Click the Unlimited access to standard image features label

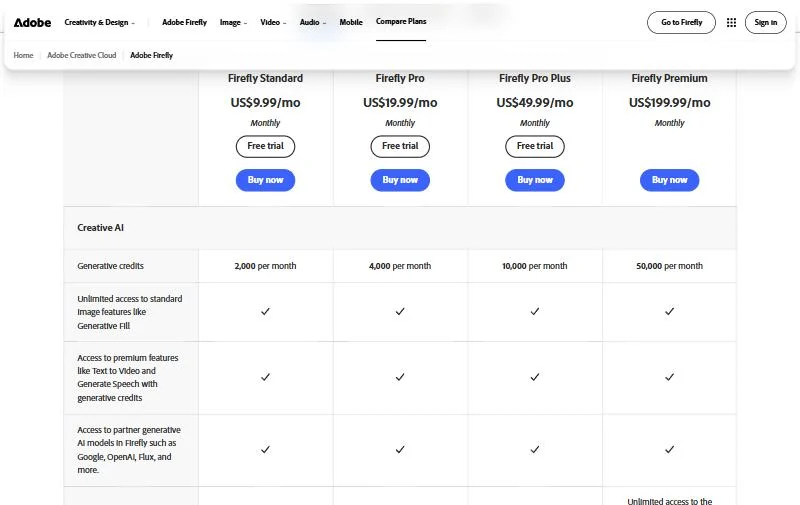pos(130,312)
